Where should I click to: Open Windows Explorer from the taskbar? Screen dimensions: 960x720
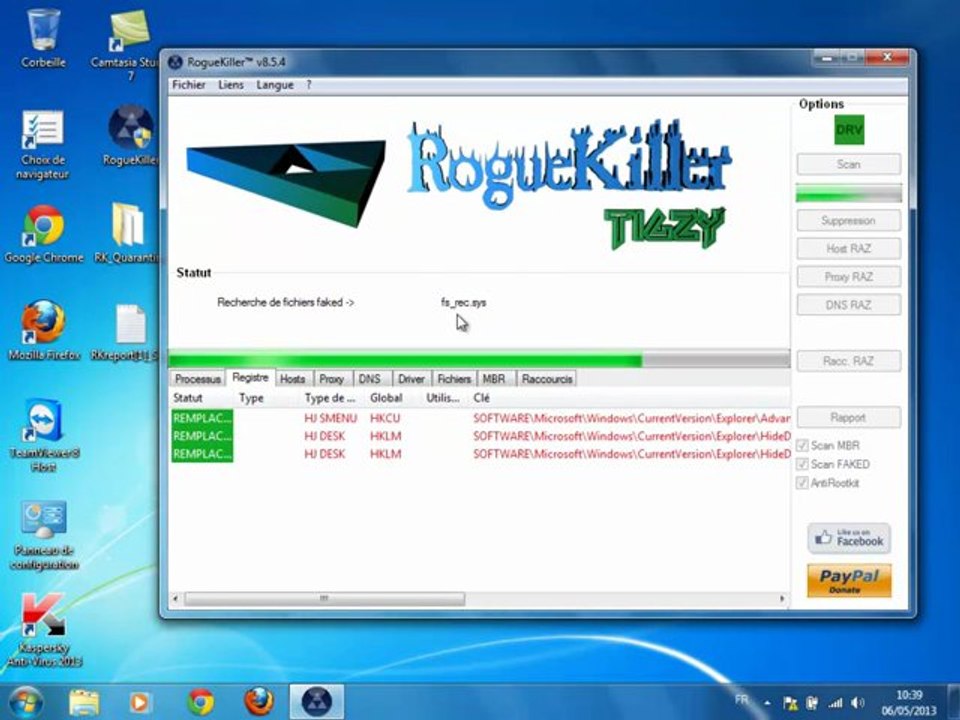click(x=84, y=702)
